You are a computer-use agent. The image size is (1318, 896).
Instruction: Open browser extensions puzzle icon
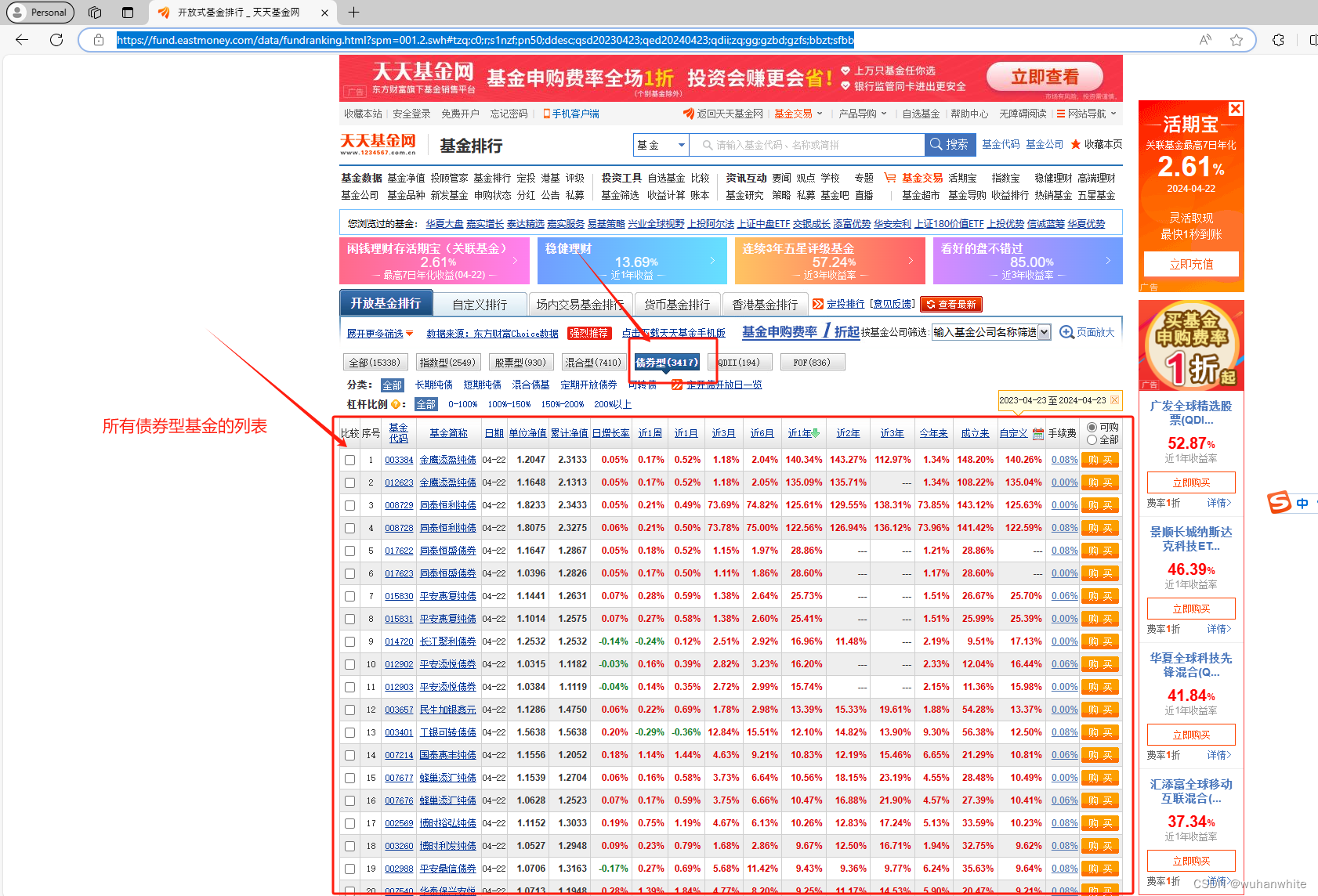point(1278,40)
